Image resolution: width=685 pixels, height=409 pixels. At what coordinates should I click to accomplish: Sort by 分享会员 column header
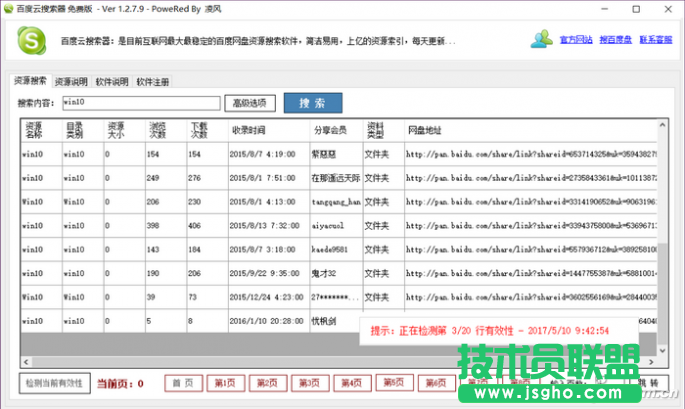coord(336,130)
